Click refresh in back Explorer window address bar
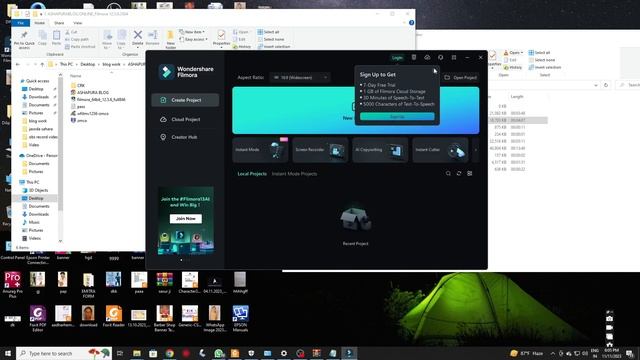Image resolution: width=640 pixels, height=360 pixels. pos(606,85)
